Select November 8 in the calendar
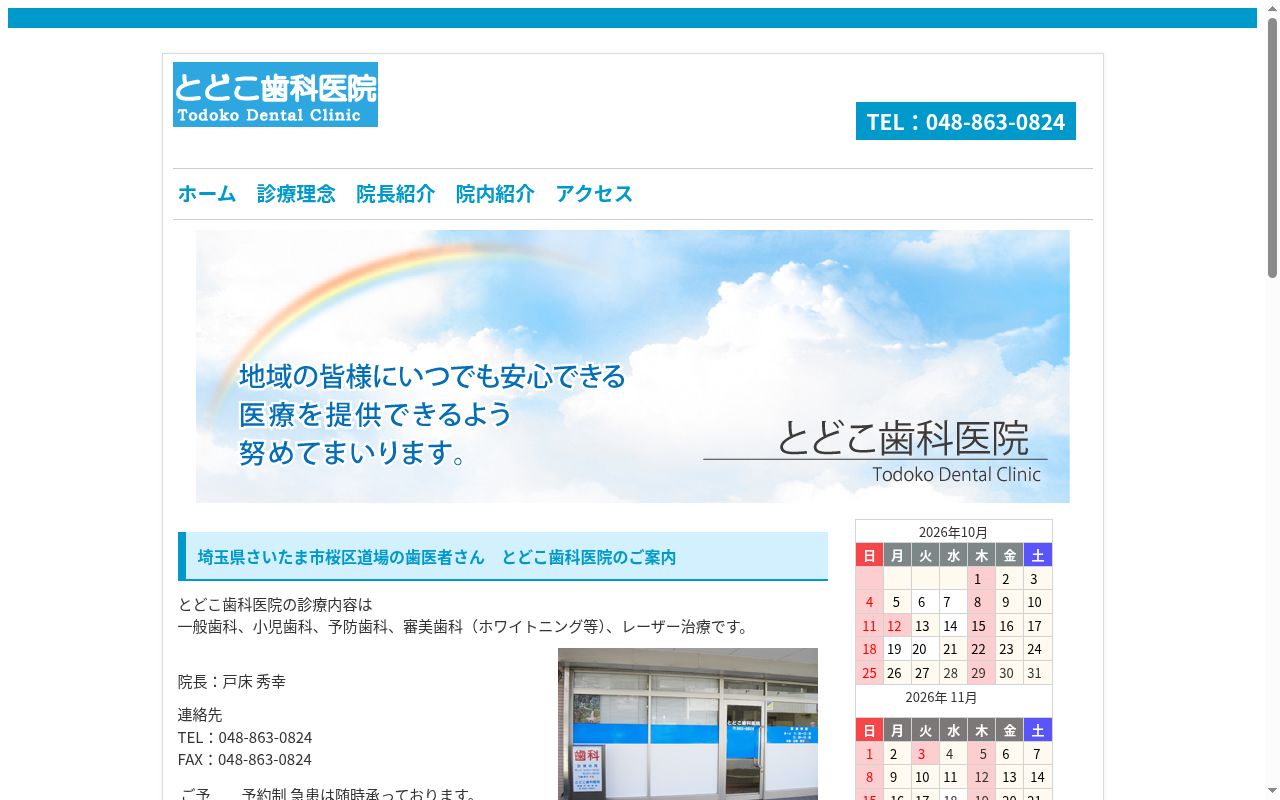The width and height of the screenshot is (1280, 800). click(869, 777)
